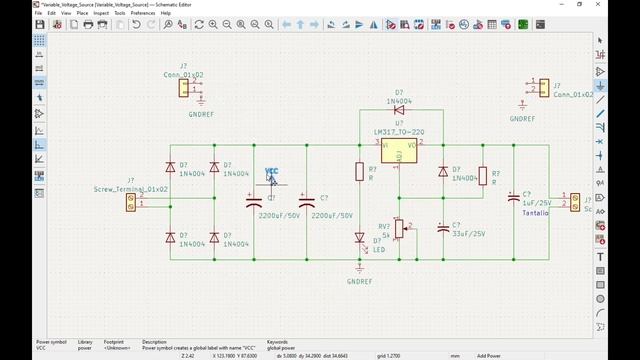Viewport: 640px width, 360px height.
Task: Open the SPICE simulator
Action: pyautogui.click(x=464, y=24)
